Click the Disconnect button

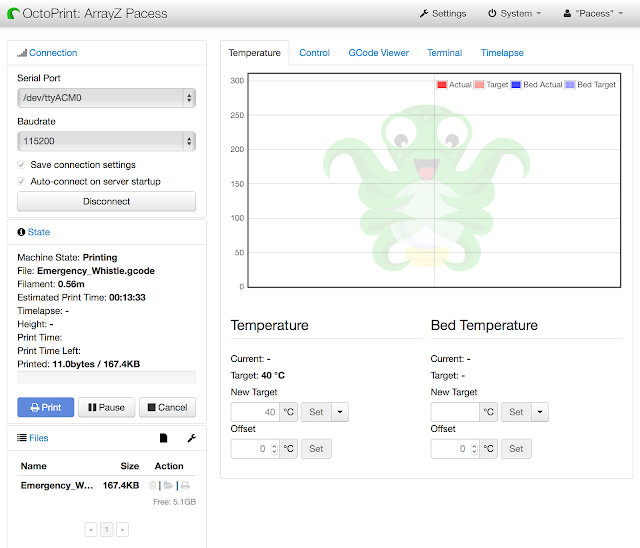(x=107, y=202)
